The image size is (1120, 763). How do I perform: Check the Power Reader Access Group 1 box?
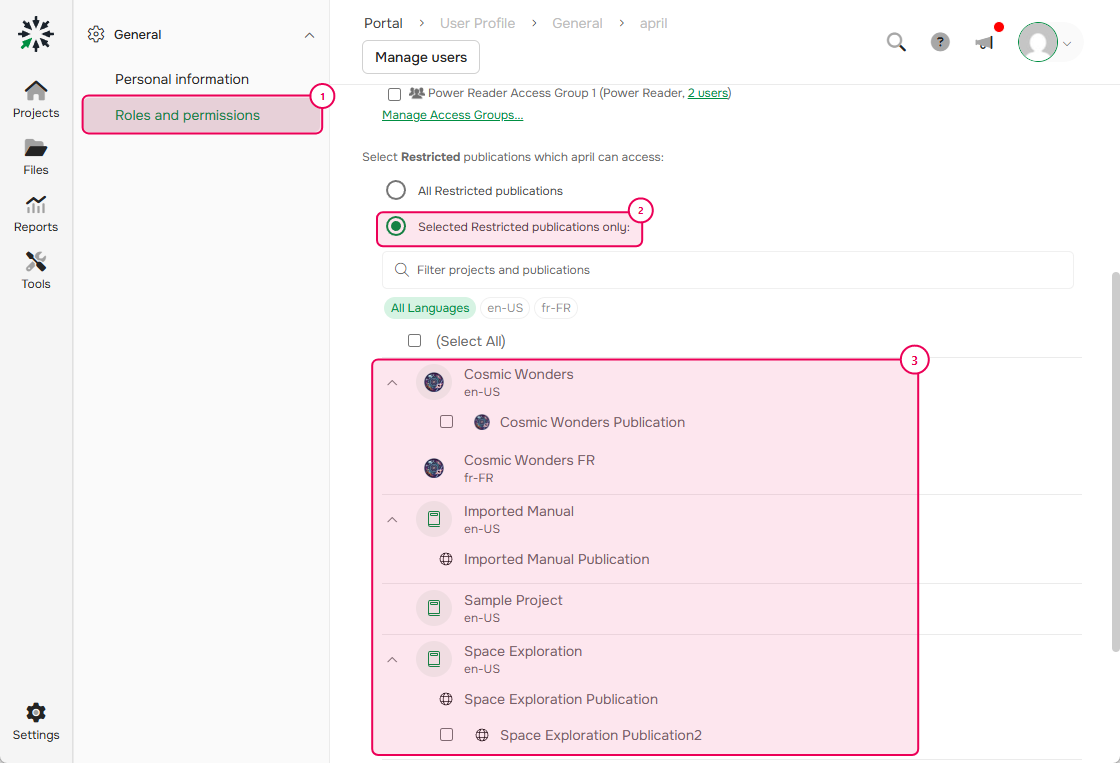pyautogui.click(x=394, y=94)
